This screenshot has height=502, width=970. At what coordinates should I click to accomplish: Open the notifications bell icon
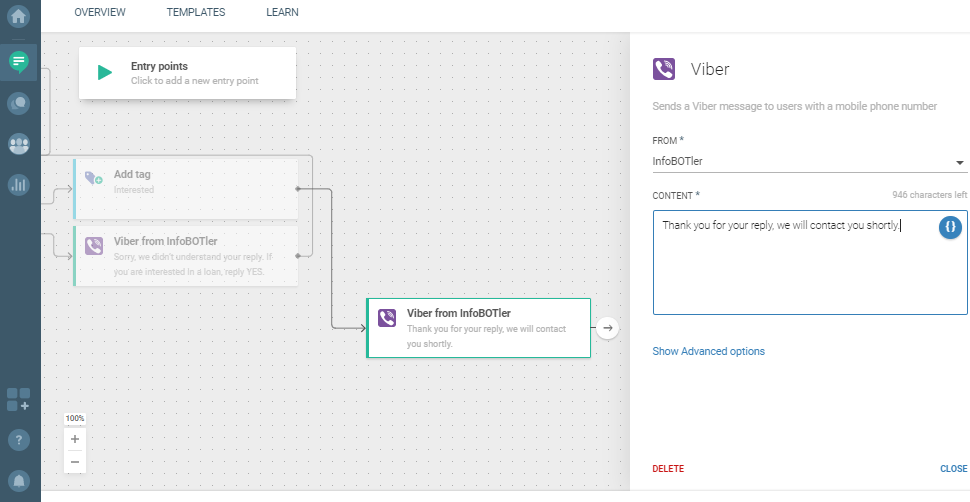coord(18,480)
